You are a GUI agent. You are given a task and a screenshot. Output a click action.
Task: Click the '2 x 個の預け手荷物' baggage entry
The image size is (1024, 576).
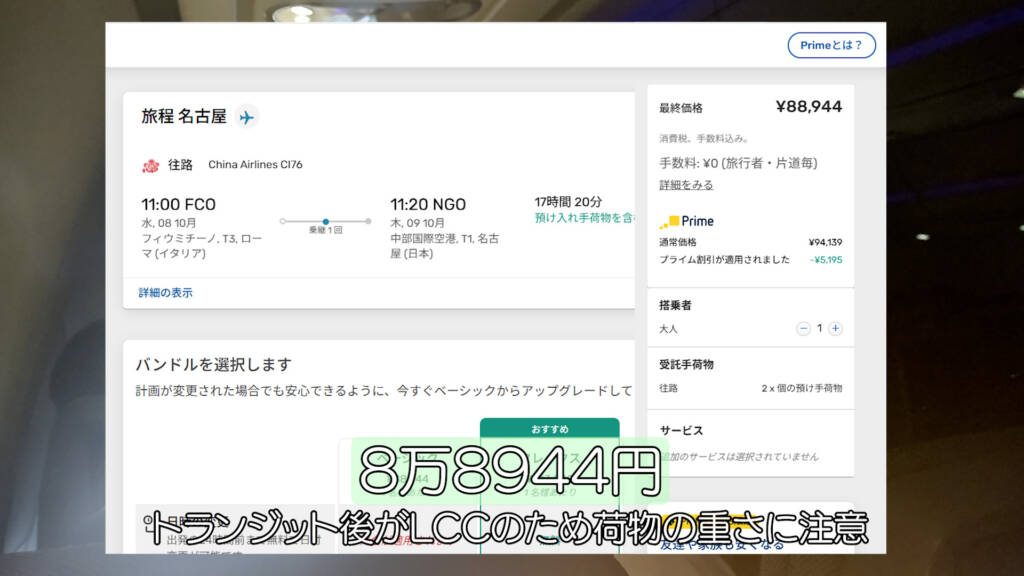(801, 388)
